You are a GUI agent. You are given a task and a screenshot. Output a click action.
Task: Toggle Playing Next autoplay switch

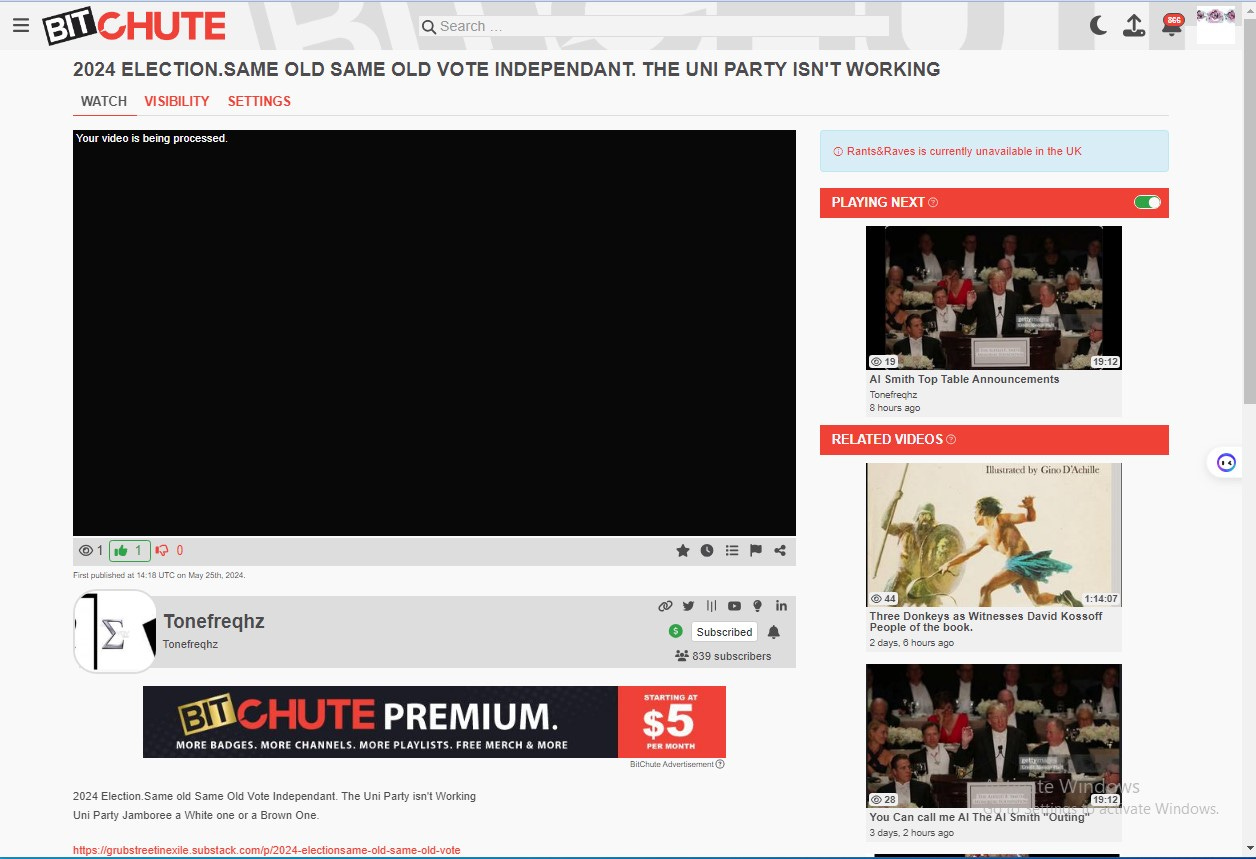[1147, 202]
